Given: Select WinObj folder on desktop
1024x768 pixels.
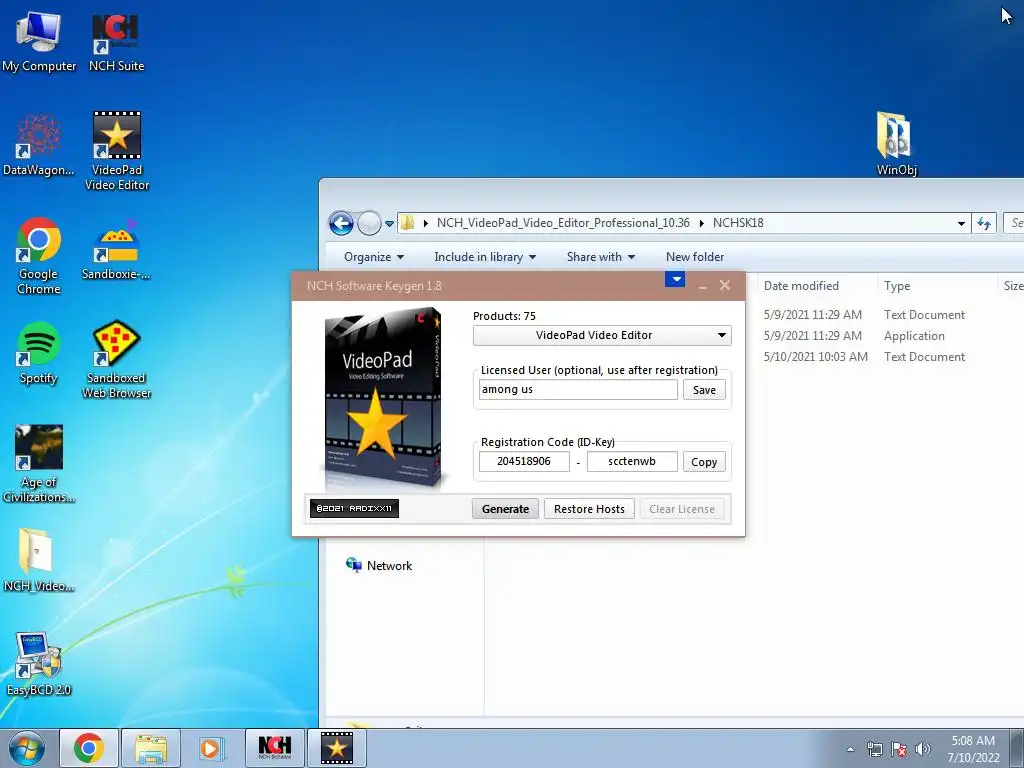Looking at the screenshot, I should pos(896,144).
